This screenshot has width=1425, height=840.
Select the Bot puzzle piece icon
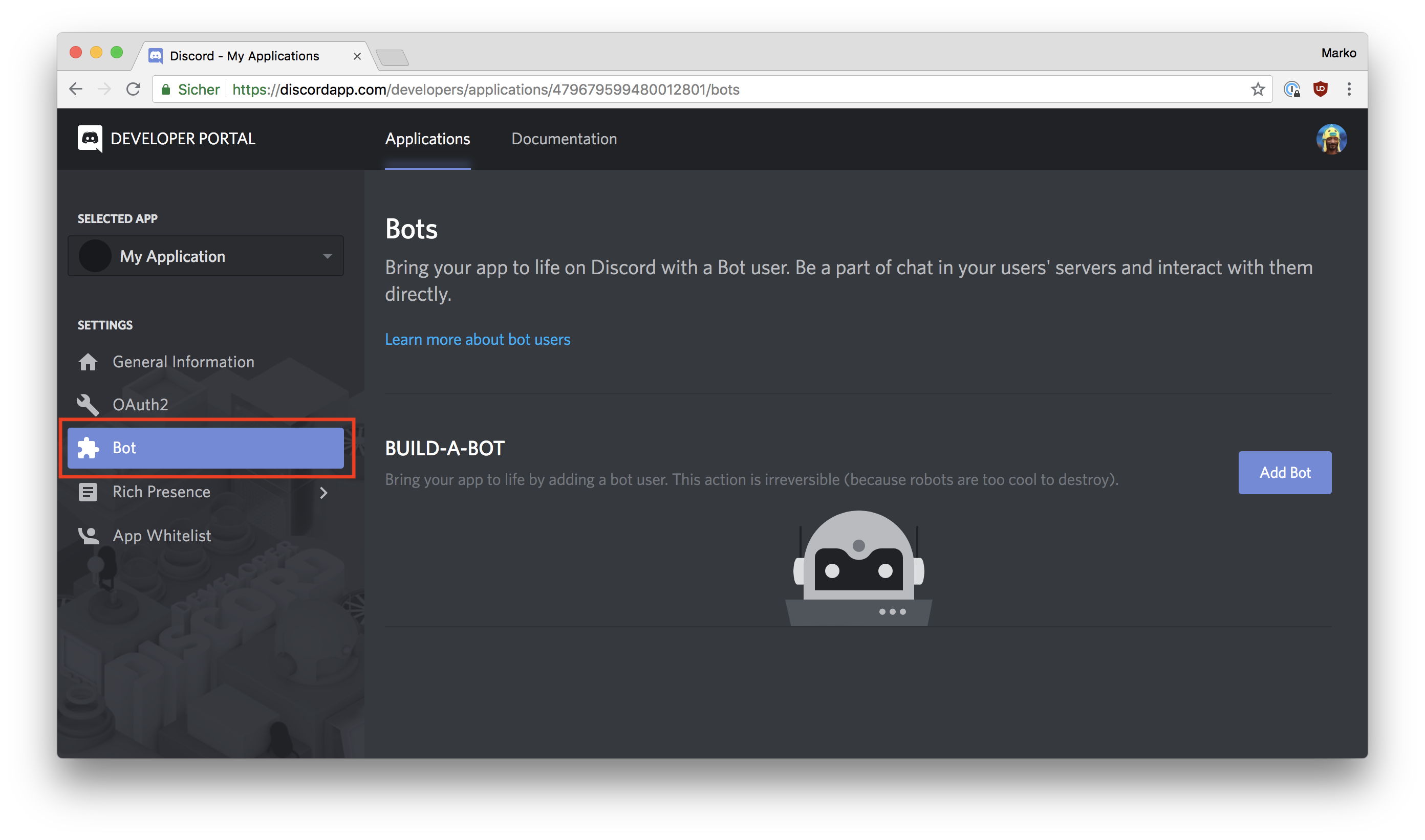[88, 448]
